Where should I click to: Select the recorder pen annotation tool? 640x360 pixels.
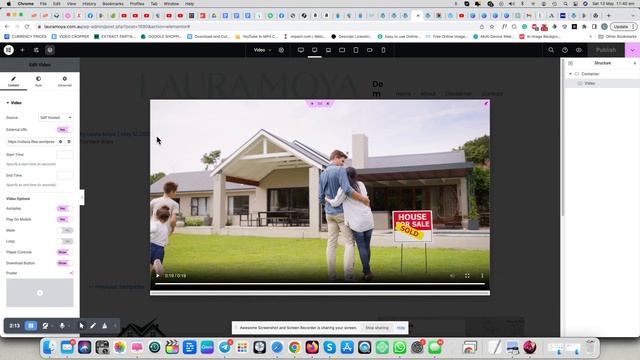(x=93, y=326)
